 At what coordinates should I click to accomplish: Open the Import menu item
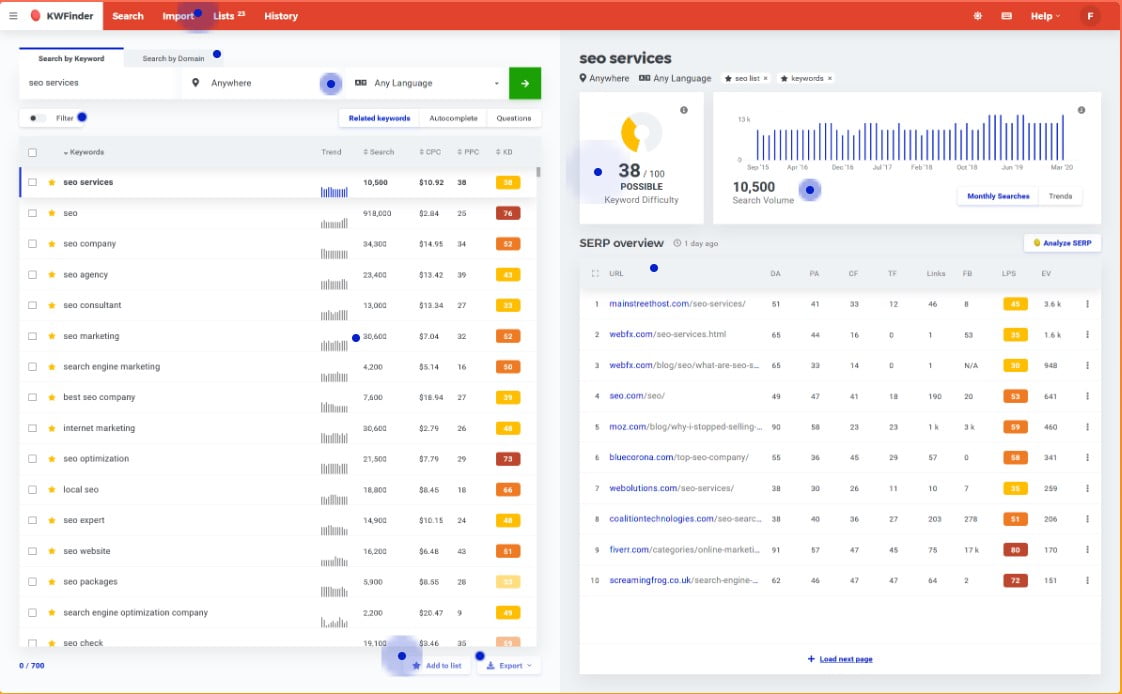click(x=177, y=16)
